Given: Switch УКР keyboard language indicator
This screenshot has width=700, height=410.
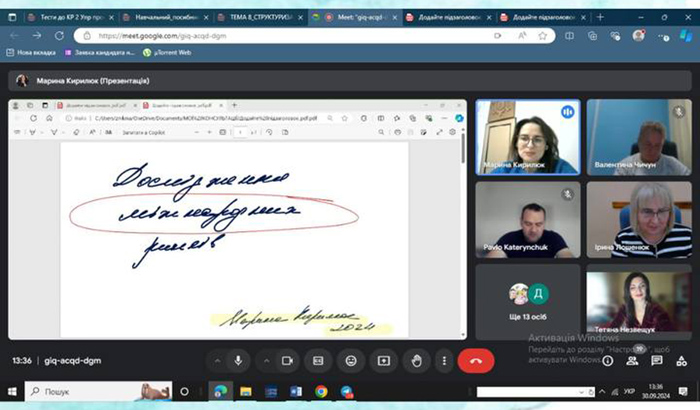Looking at the screenshot, I should click(629, 392).
